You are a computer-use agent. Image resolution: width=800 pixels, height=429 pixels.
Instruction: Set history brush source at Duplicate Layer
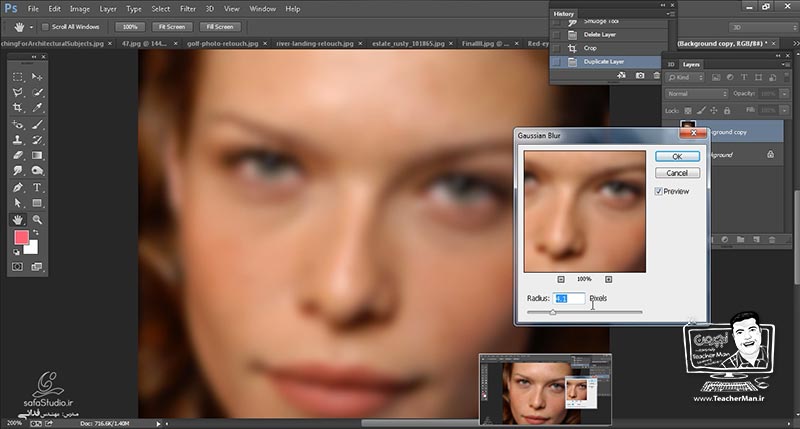tap(556, 62)
